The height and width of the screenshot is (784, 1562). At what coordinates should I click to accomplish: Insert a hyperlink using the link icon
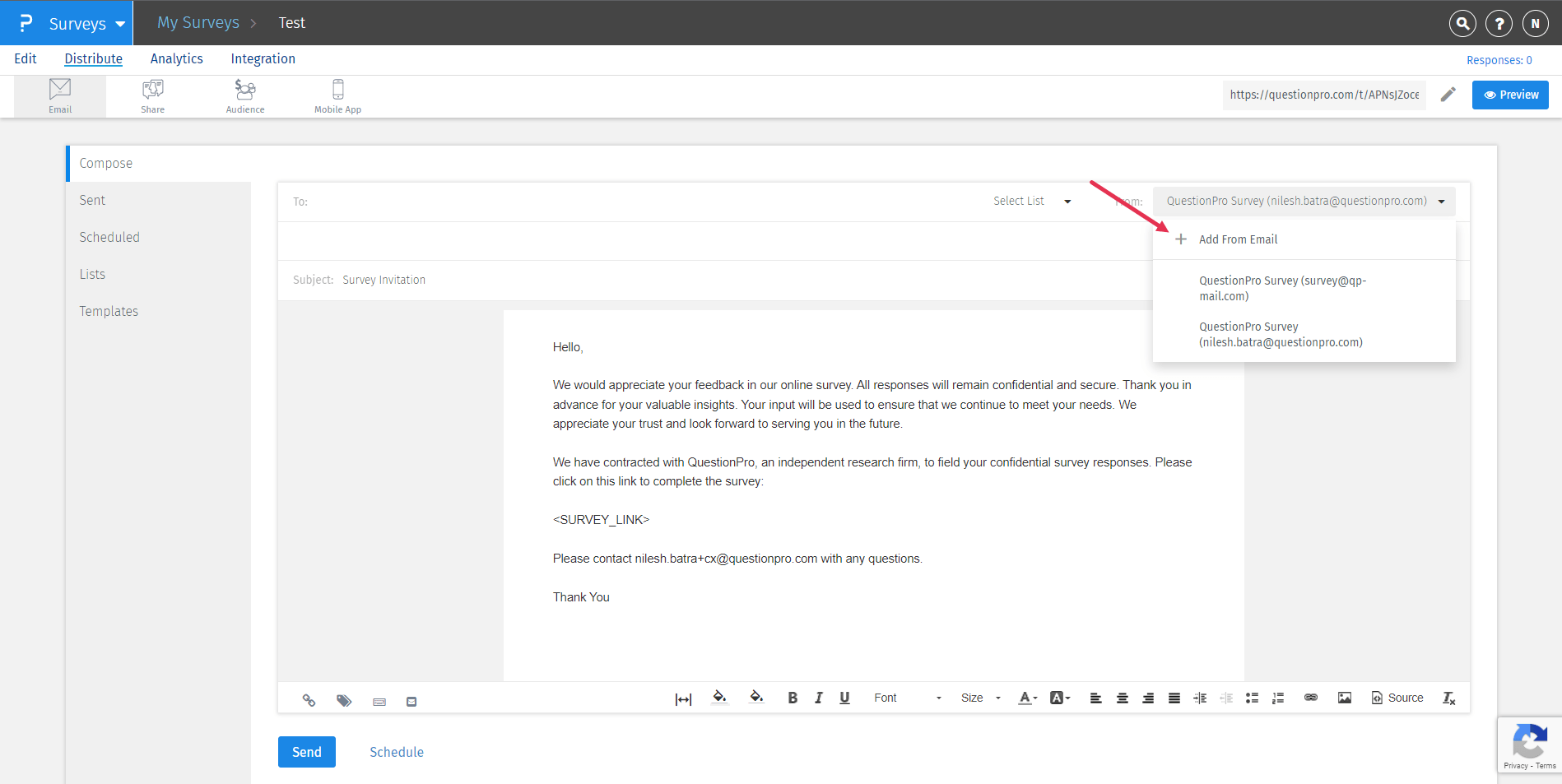(1311, 698)
